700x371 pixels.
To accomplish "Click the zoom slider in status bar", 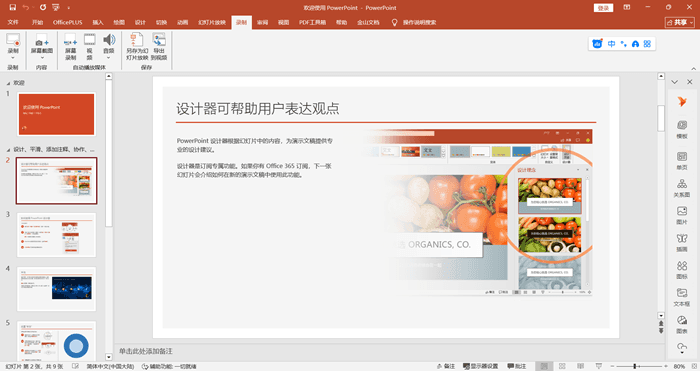I will (x=638, y=366).
